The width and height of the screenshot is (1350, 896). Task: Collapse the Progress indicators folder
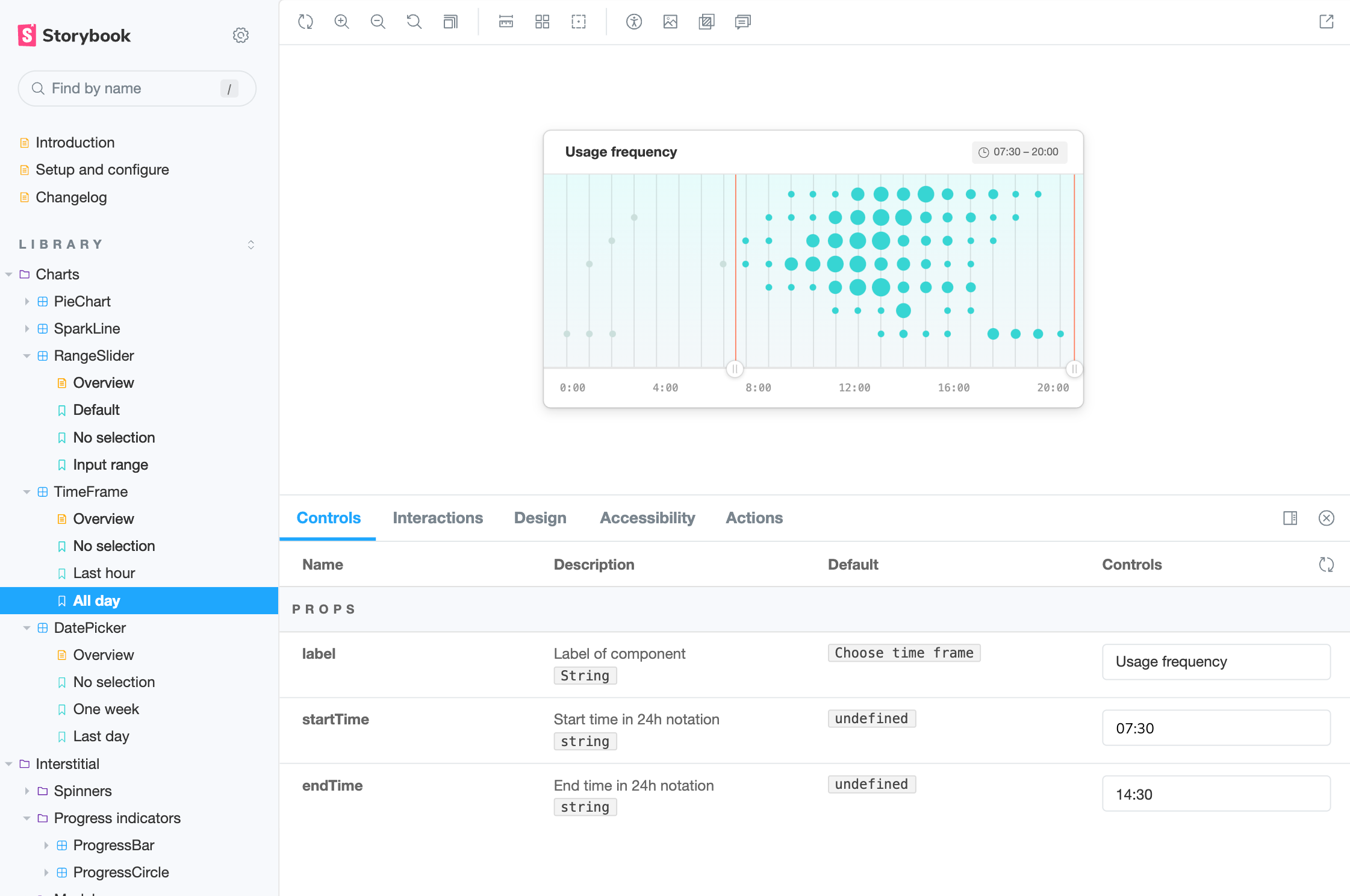[x=117, y=818]
